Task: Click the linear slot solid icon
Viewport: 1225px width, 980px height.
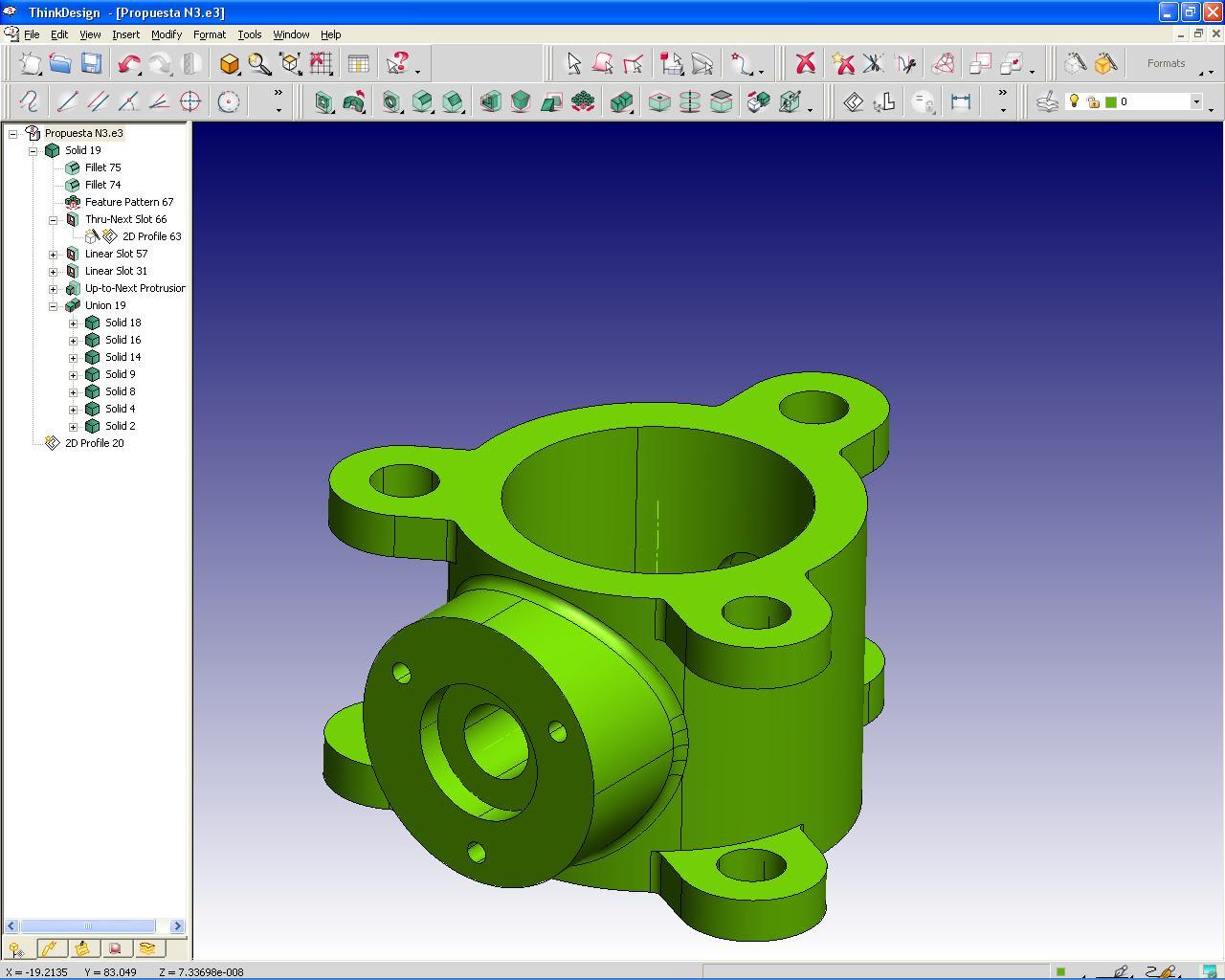Action: [323, 101]
